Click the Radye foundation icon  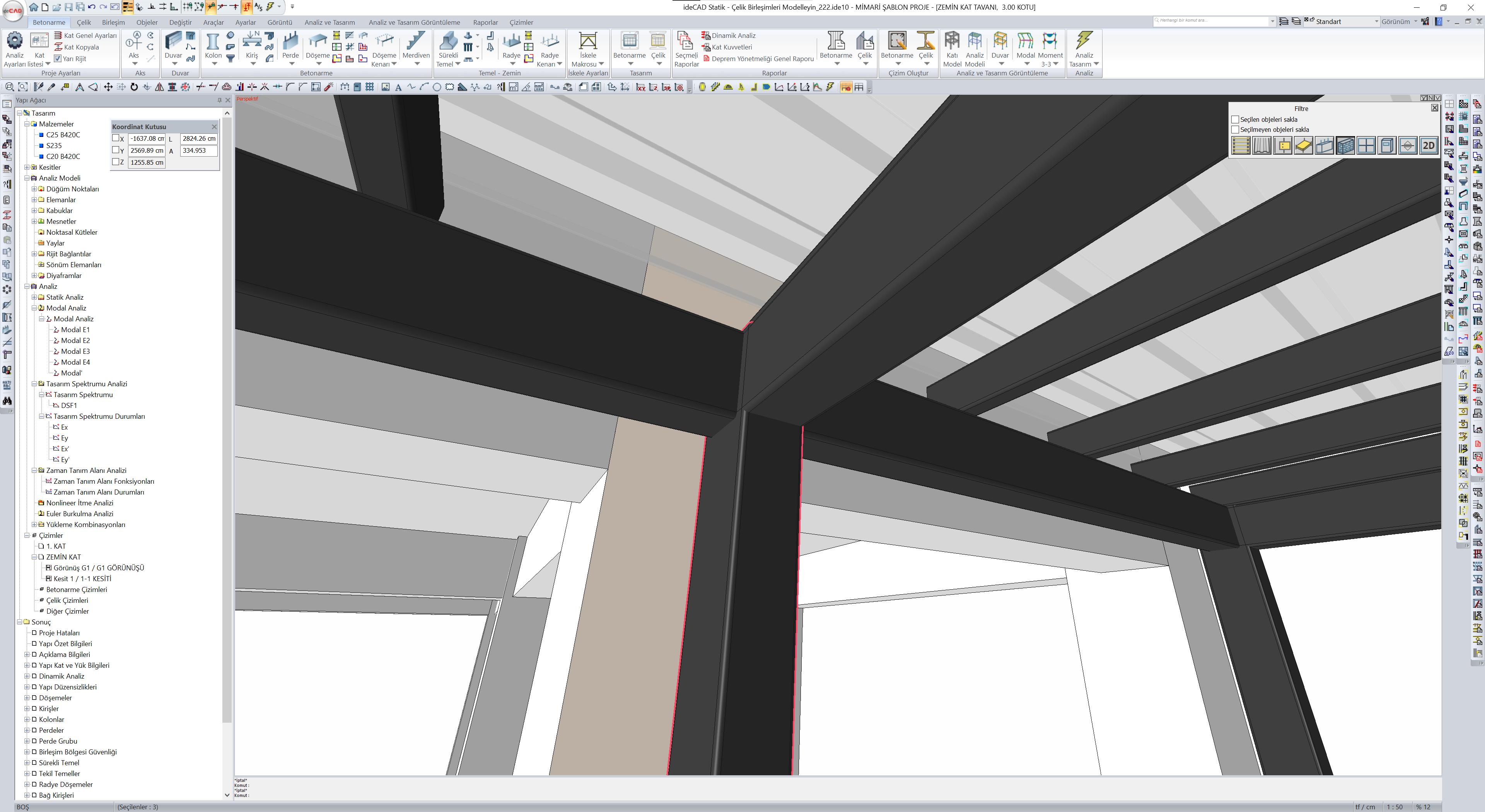[x=511, y=42]
